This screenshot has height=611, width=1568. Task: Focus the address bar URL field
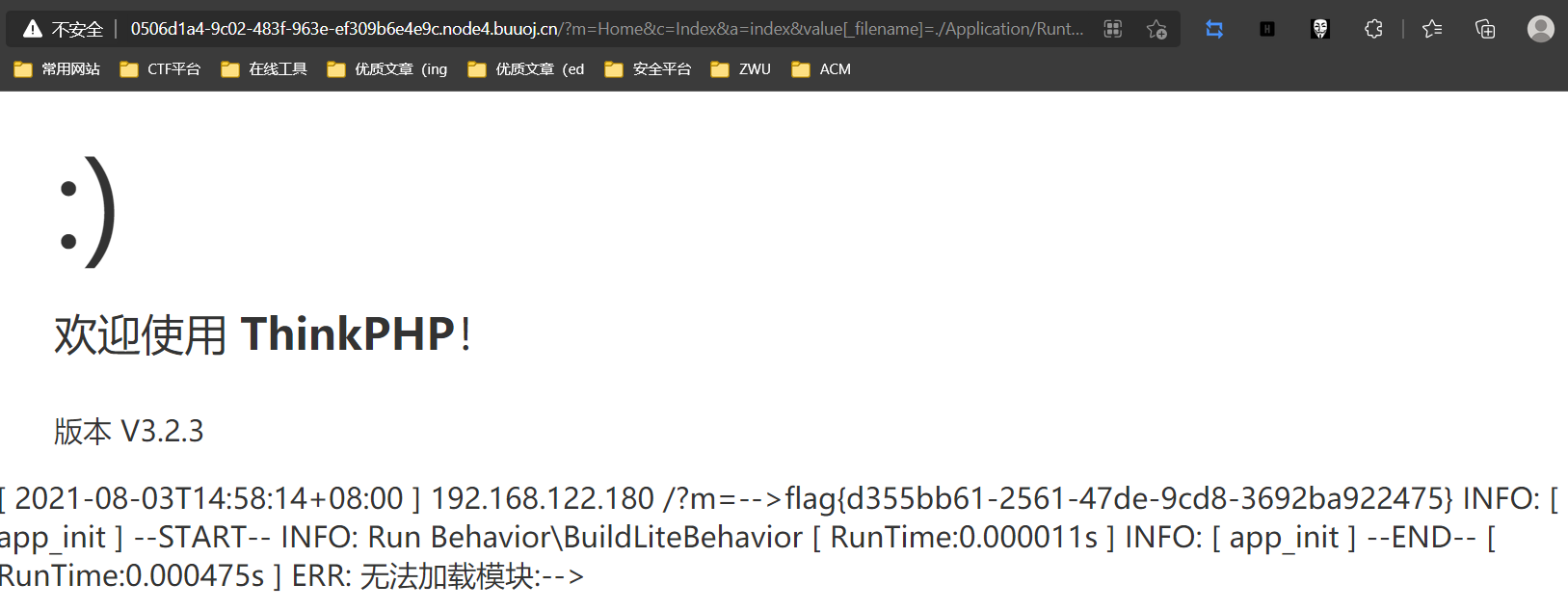pos(607,29)
